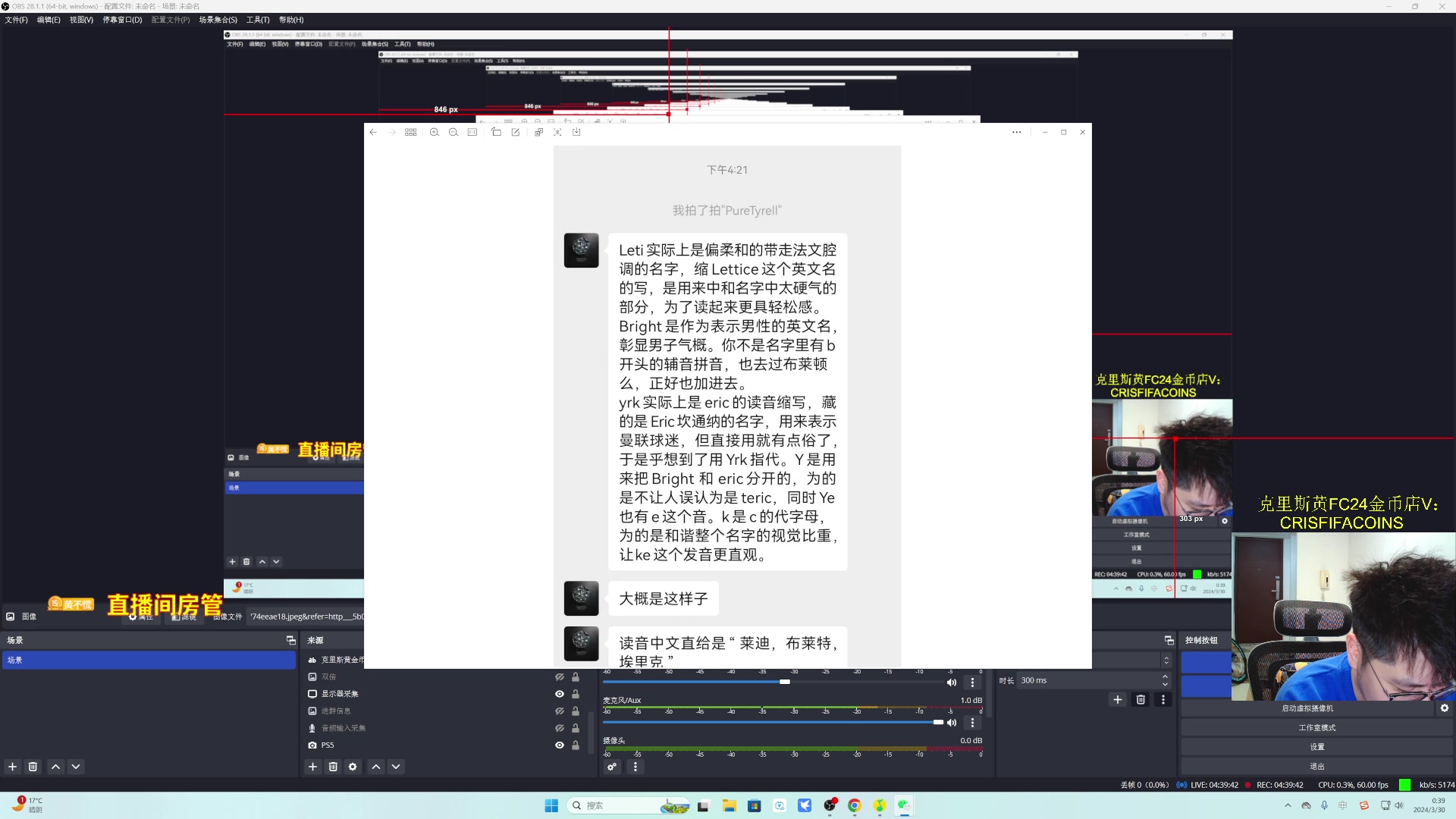Click 退出 to exit OBS
Image resolution: width=1456 pixels, height=819 pixels.
[1317, 767]
